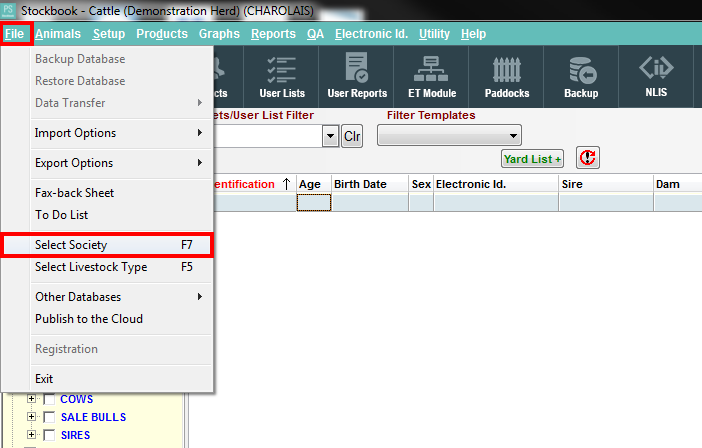This screenshot has height=448, width=702.
Task: Sort by the Electronic Id. column header
Action: 496,184
